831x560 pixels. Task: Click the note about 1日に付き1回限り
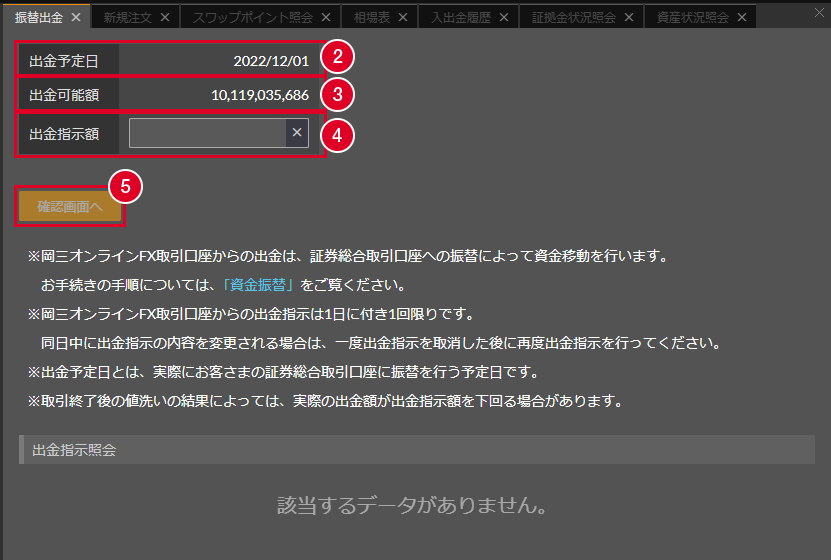251,314
